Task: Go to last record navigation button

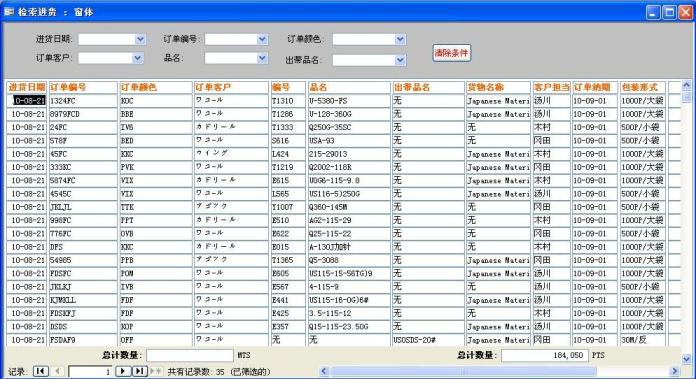Action: click(x=139, y=371)
